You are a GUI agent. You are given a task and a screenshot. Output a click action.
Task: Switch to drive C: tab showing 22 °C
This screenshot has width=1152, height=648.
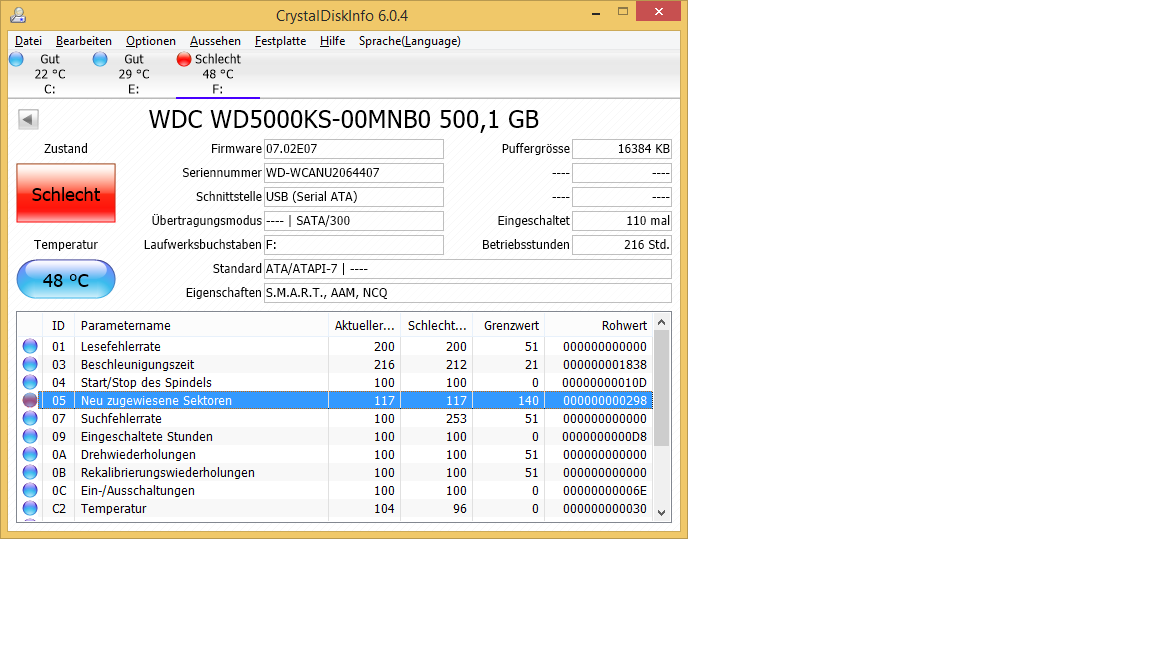(x=49, y=74)
